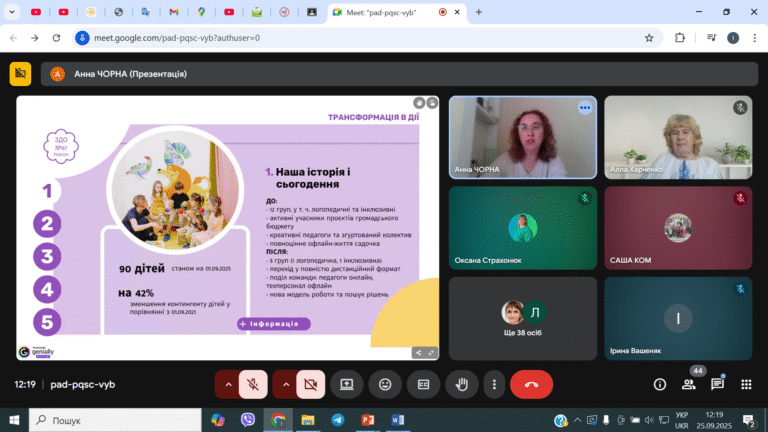
Task: Toggle closed captions
Action: click(x=423, y=384)
